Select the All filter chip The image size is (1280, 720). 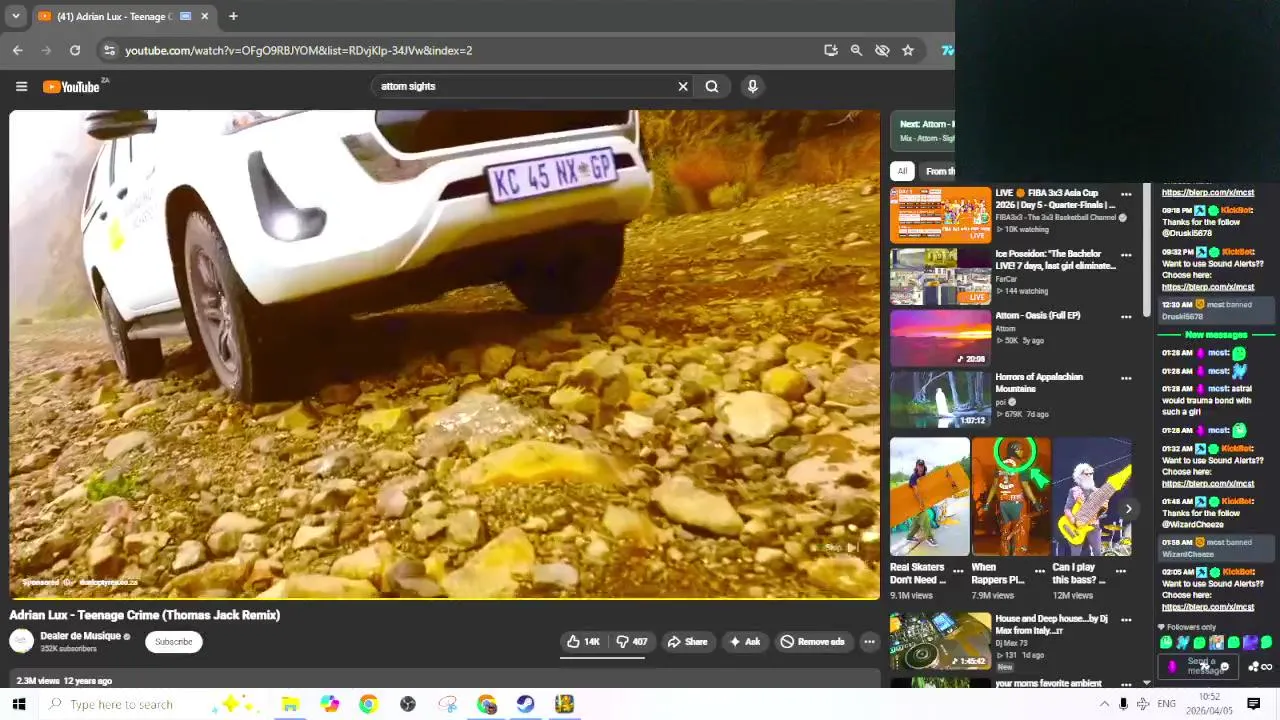[x=902, y=171]
